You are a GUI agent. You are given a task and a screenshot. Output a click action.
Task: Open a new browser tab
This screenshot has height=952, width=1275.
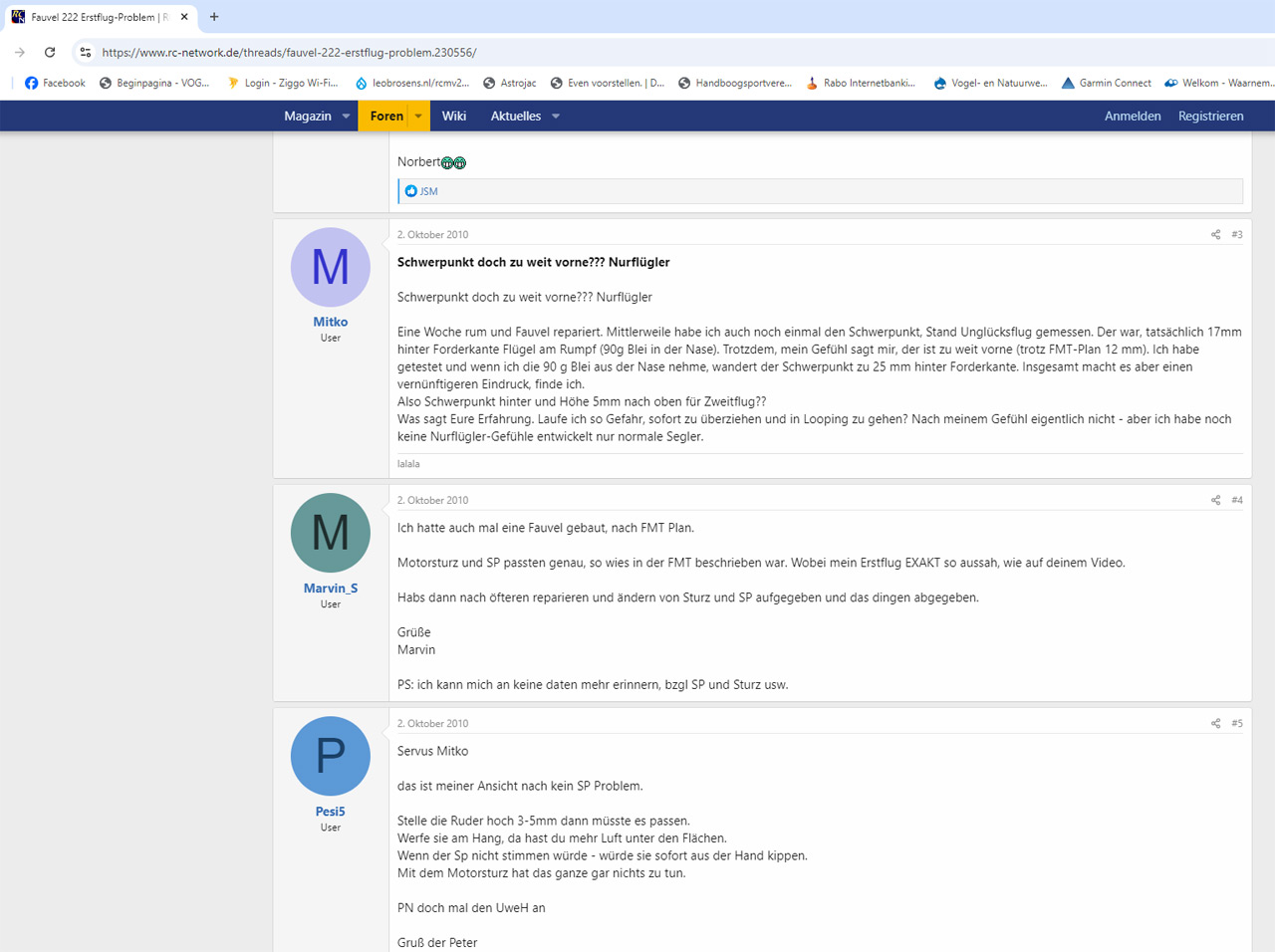[x=214, y=17]
